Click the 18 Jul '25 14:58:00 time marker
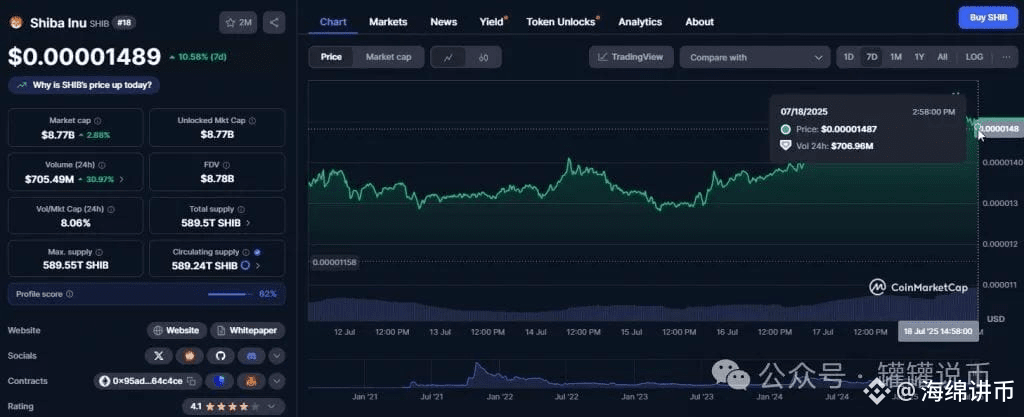Viewport: 1024px width, 417px height. point(938,332)
